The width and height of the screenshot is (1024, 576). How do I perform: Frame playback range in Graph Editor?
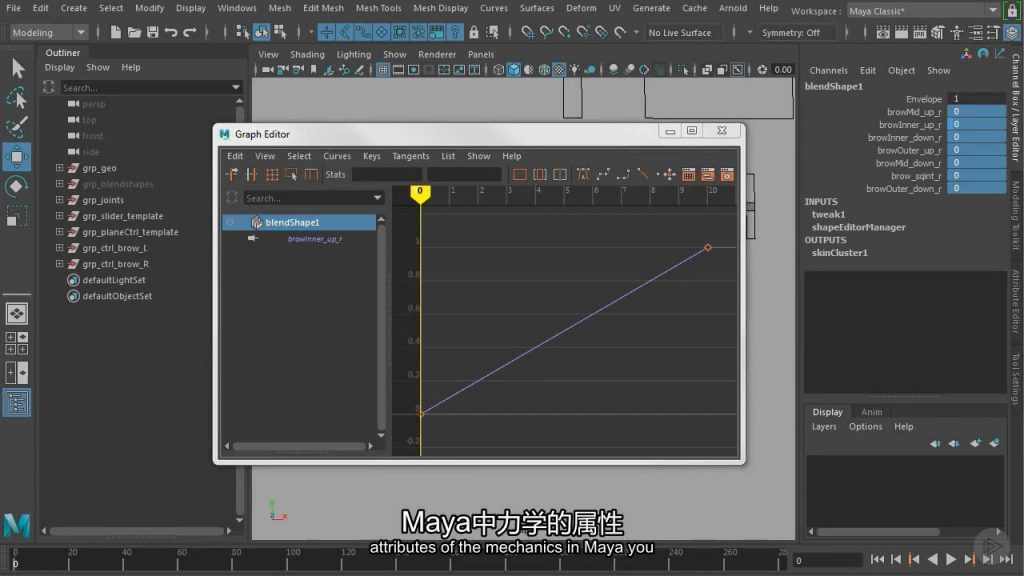pos(540,174)
